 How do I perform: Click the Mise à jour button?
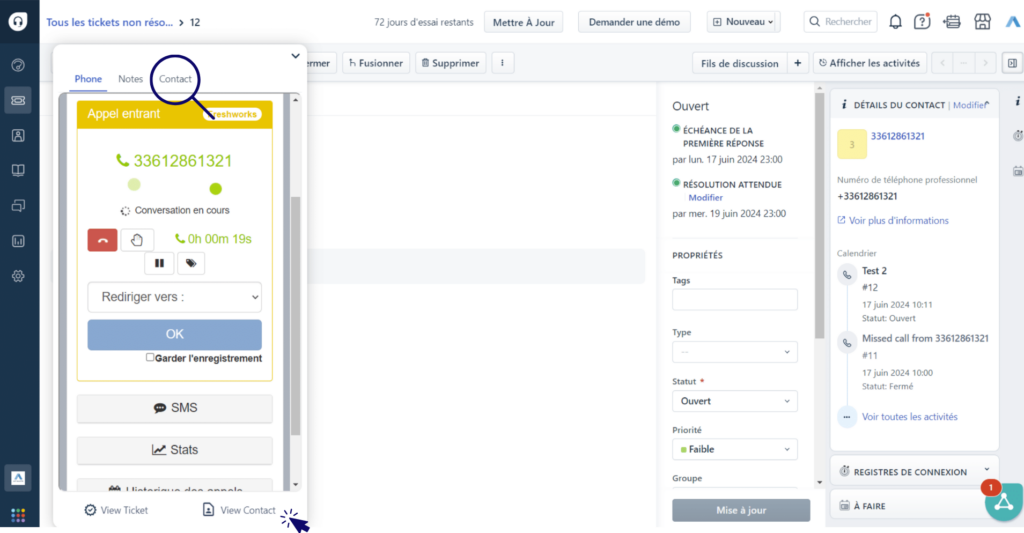(741, 510)
